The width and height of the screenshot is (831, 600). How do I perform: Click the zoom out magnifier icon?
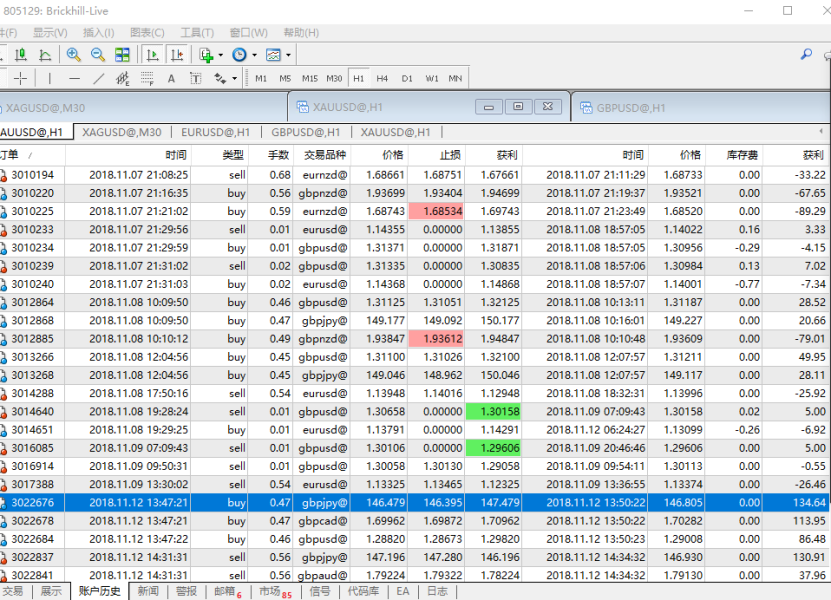point(98,55)
